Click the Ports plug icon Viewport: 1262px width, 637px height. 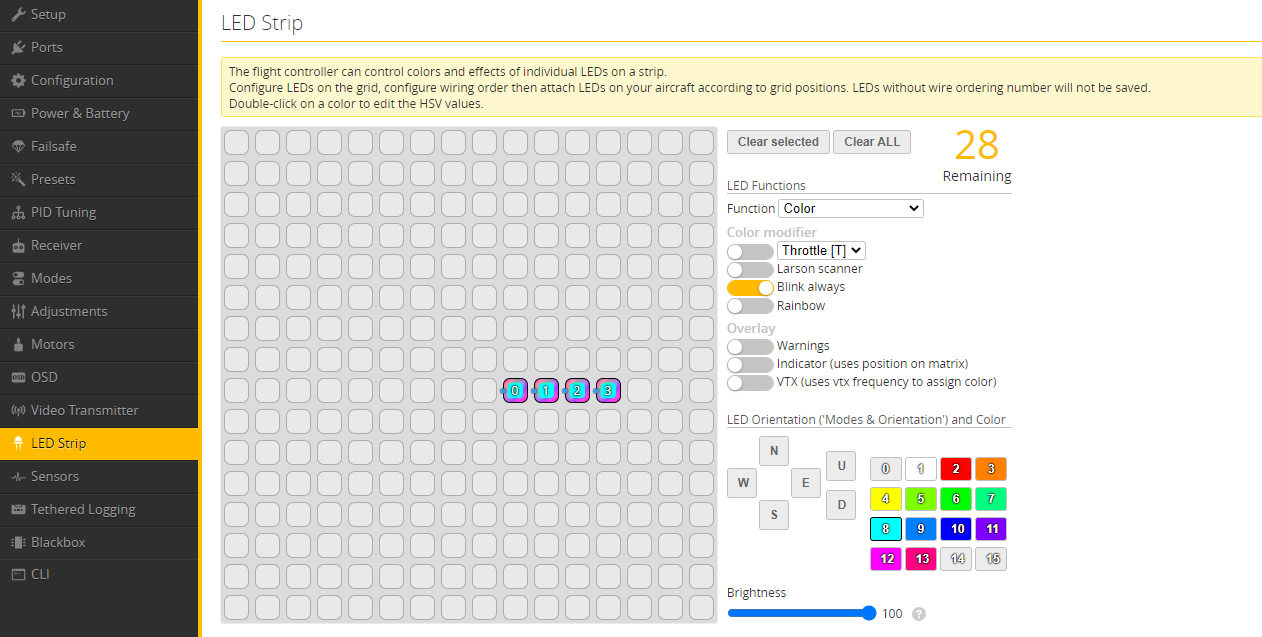18,47
